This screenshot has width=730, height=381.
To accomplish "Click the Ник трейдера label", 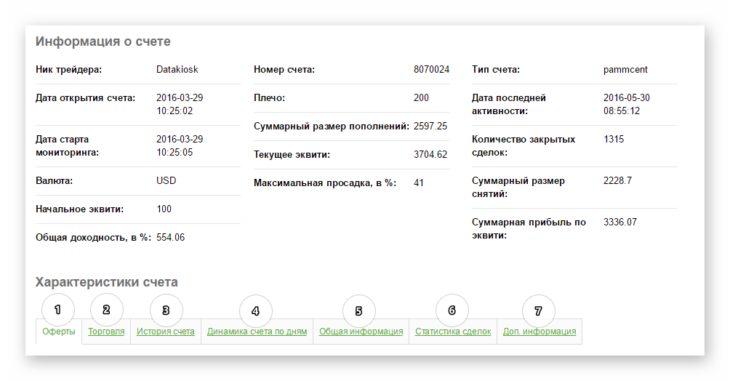I will 68,69.
